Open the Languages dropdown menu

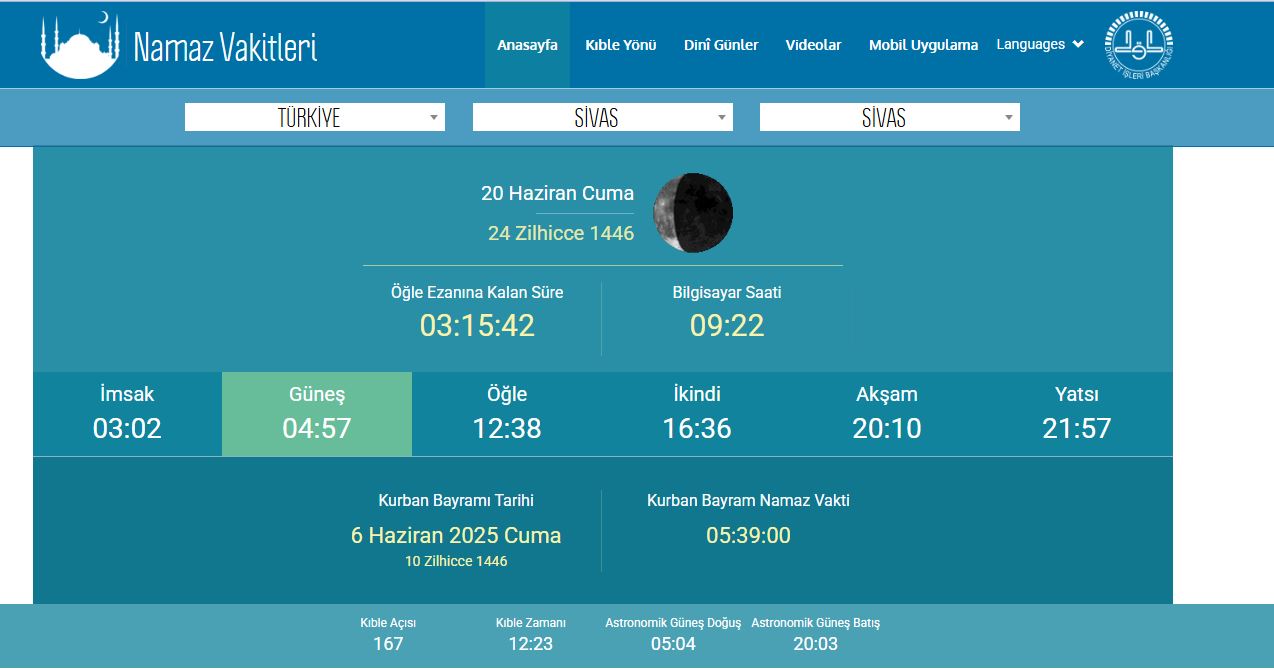1040,44
